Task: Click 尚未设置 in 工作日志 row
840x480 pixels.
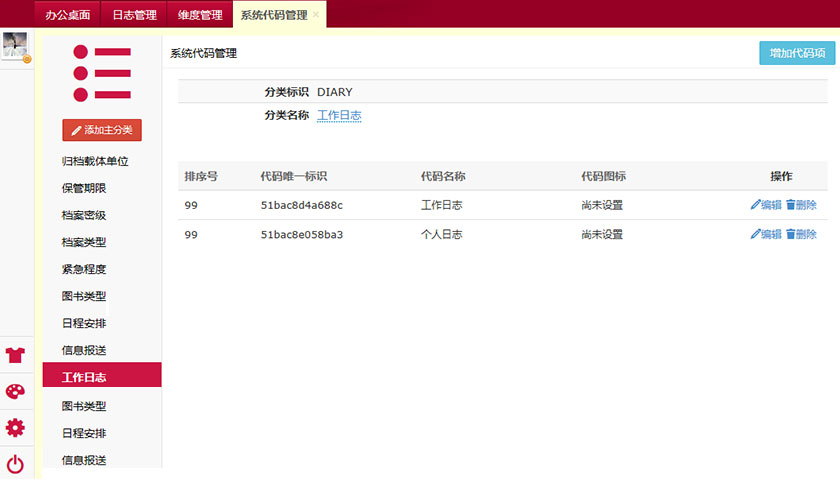Action: [x=602, y=205]
